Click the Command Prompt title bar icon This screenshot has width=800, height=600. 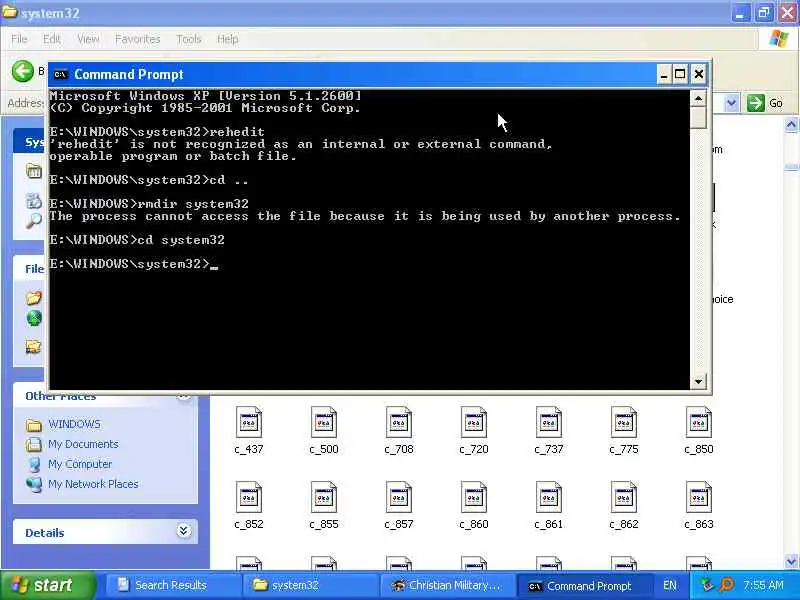(x=60, y=74)
